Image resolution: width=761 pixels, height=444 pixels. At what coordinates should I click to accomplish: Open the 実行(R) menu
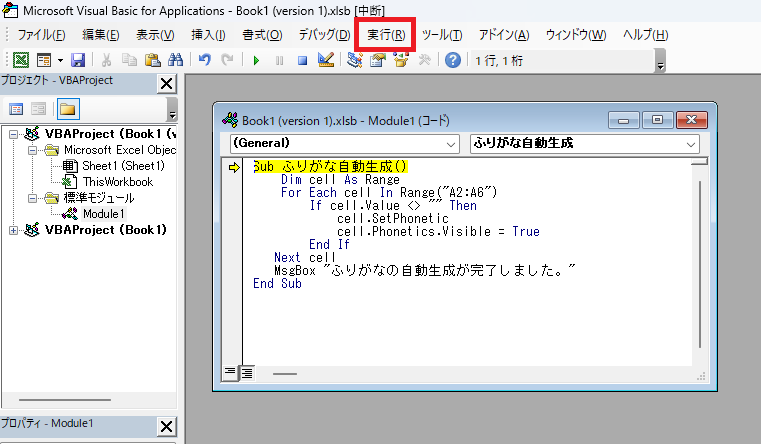click(385, 35)
